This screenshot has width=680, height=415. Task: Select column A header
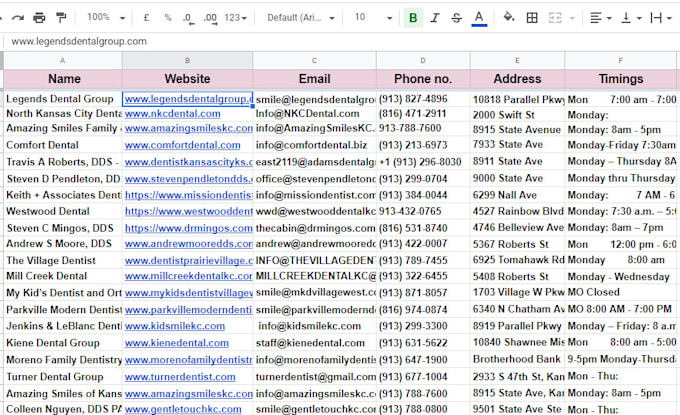(63, 61)
